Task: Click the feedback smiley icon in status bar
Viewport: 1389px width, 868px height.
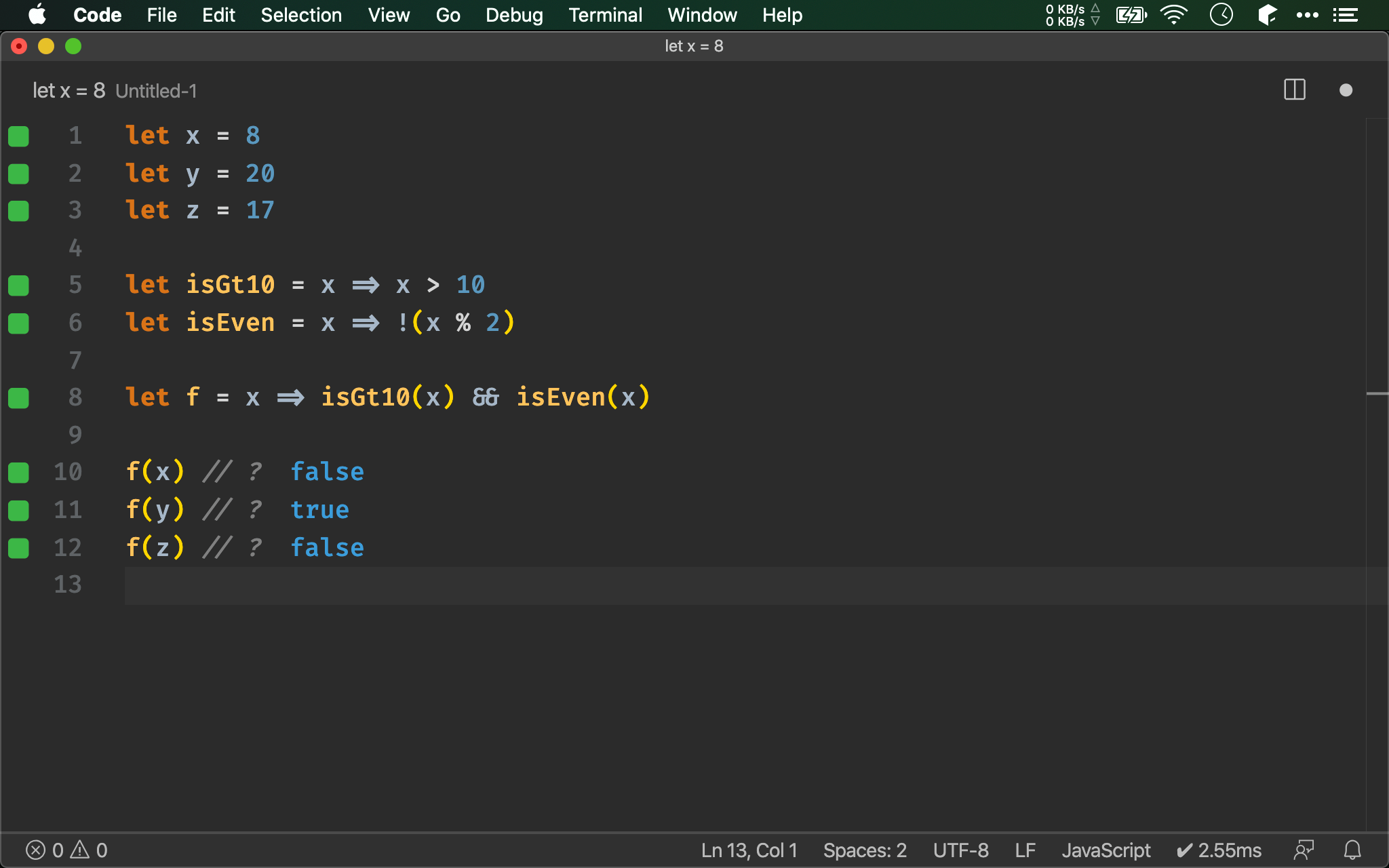Action: click(x=1304, y=850)
